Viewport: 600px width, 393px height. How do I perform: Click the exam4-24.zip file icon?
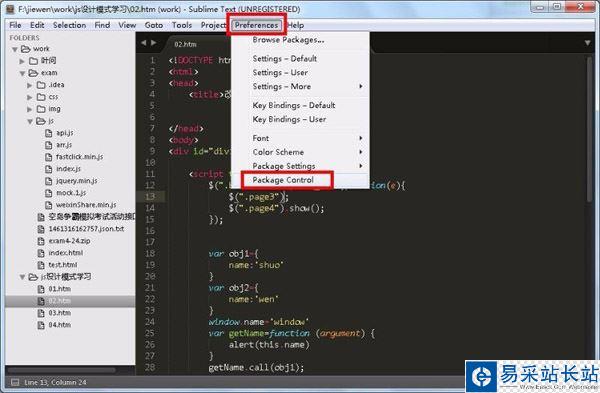pos(41,241)
